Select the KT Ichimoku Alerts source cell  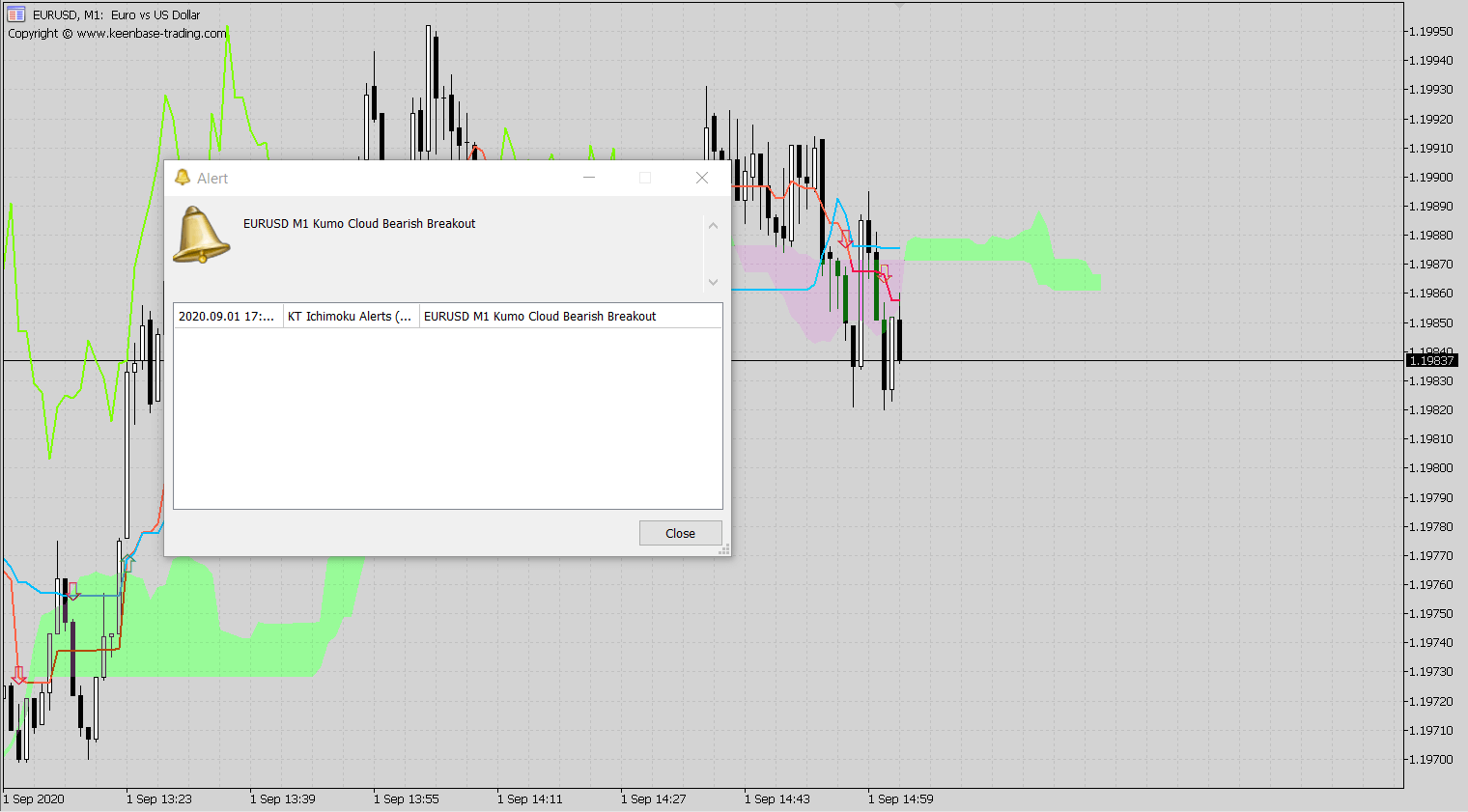click(x=351, y=316)
